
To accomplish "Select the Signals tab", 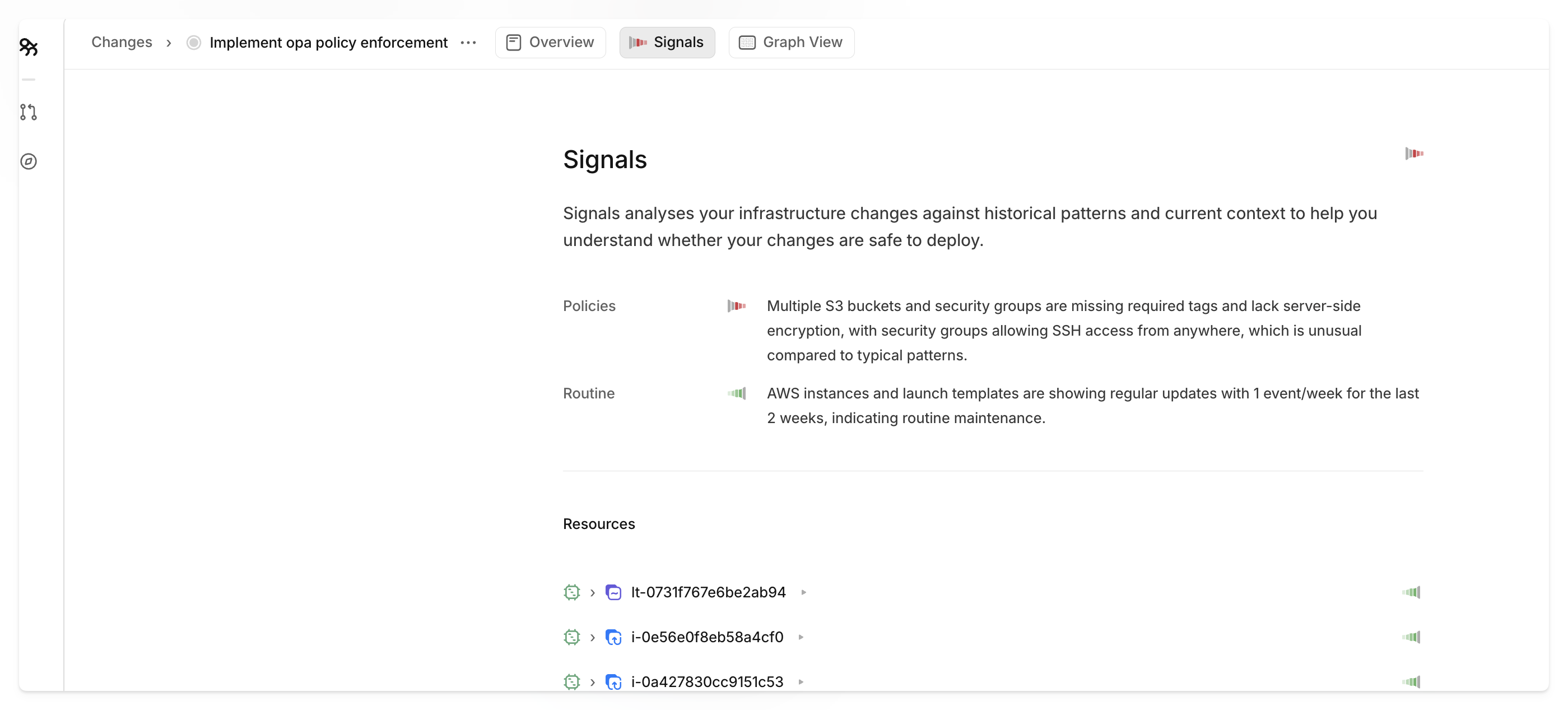I will pyautogui.click(x=667, y=43).
